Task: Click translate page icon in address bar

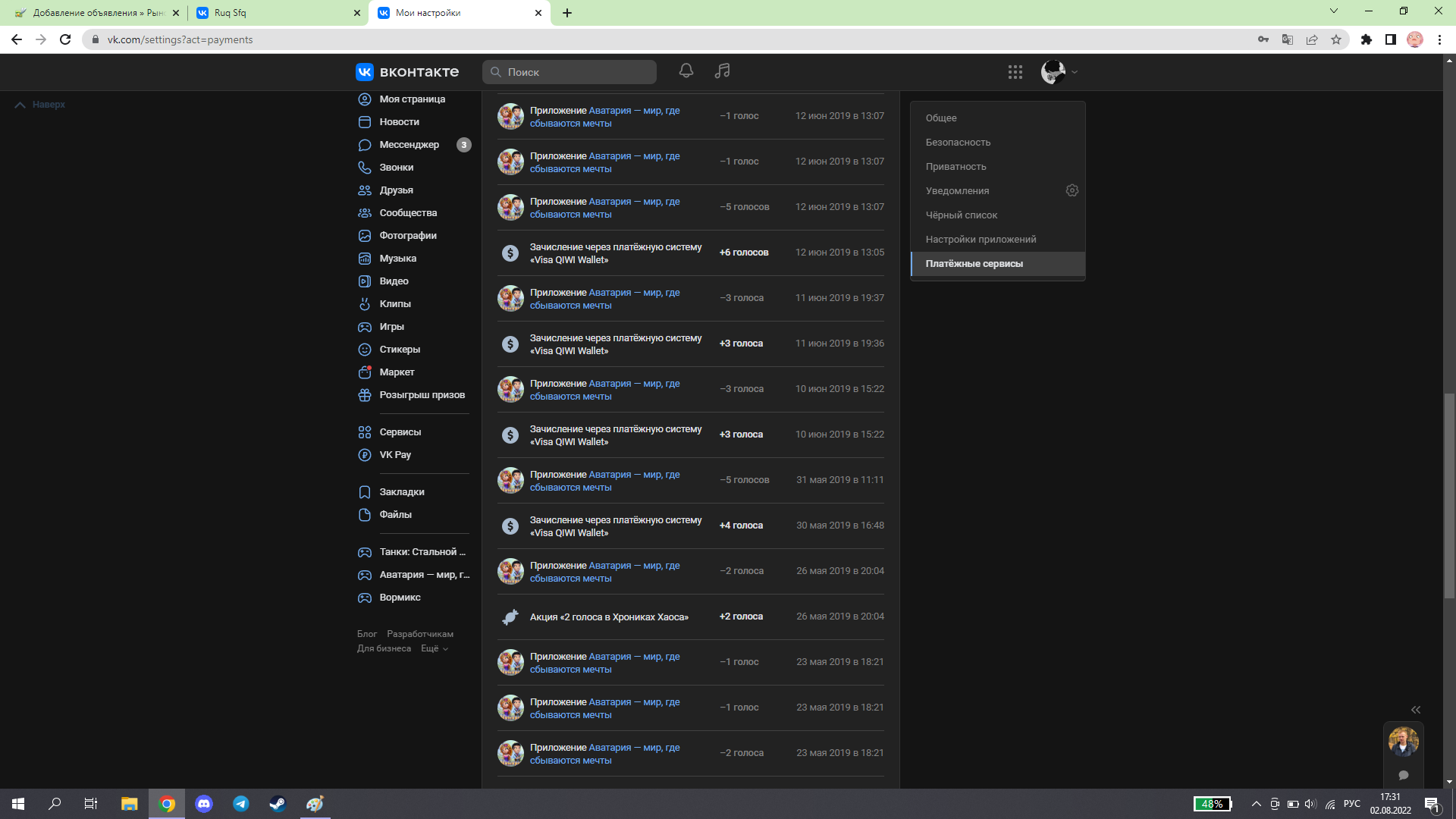Action: 1287,39
